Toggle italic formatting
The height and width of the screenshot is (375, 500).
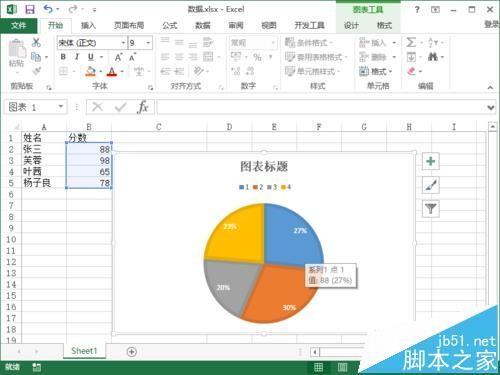[77, 57]
